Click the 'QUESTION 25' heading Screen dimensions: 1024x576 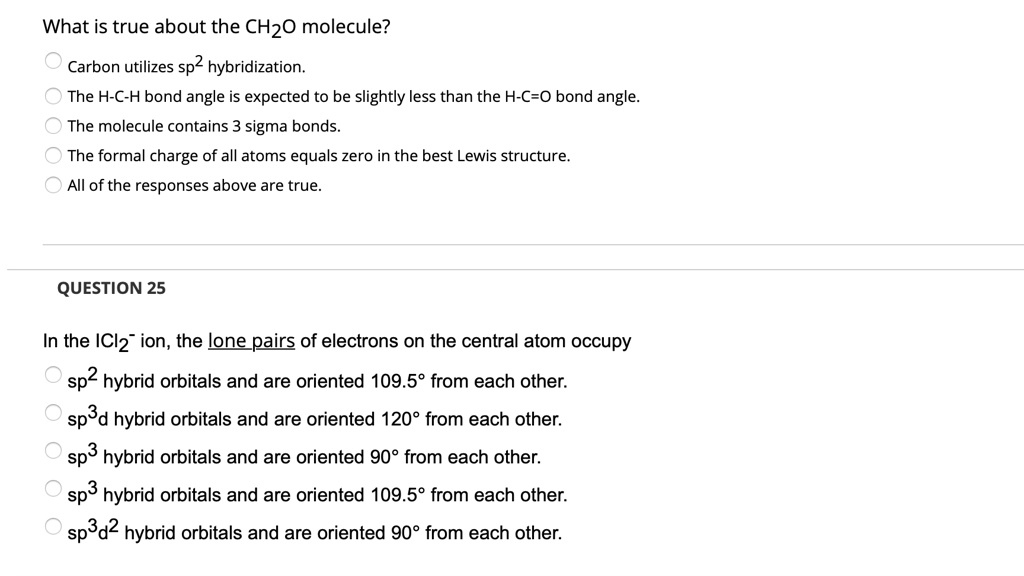pos(112,288)
